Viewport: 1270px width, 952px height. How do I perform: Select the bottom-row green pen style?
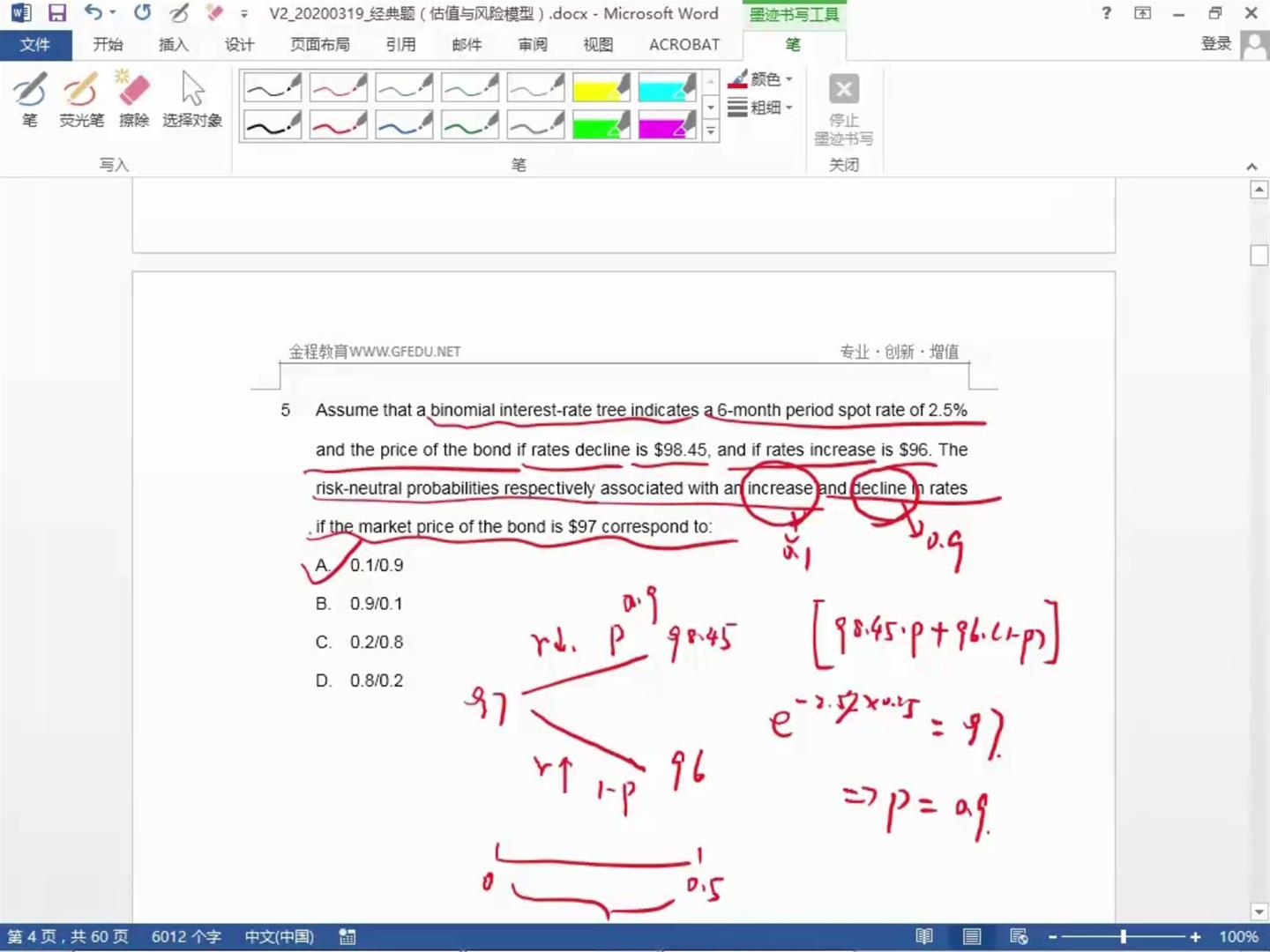pyautogui.click(x=470, y=125)
